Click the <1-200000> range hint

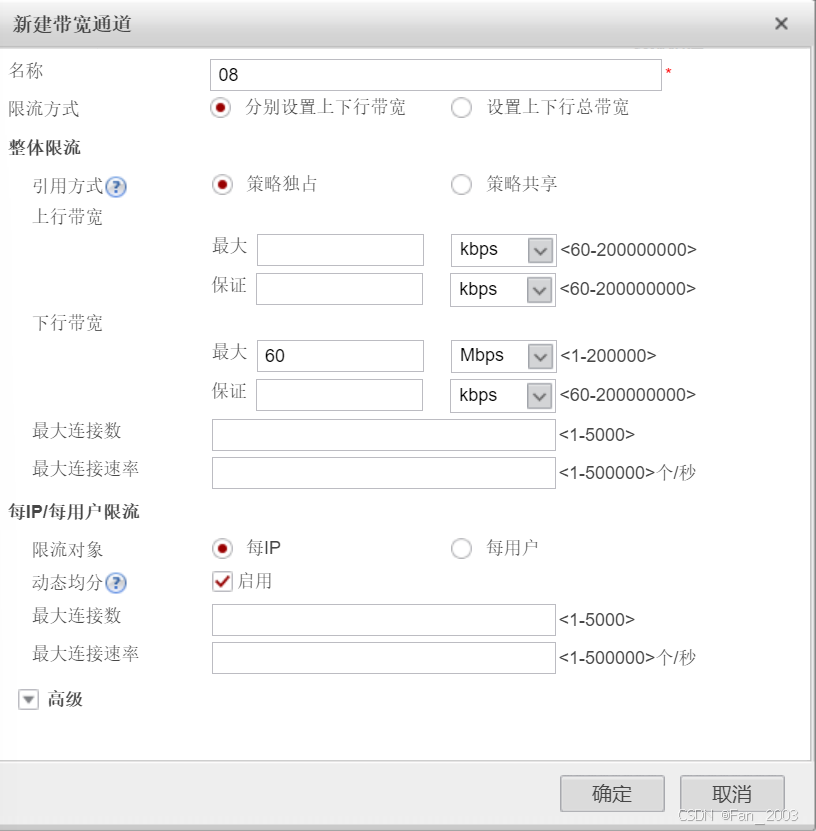(x=608, y=356)
